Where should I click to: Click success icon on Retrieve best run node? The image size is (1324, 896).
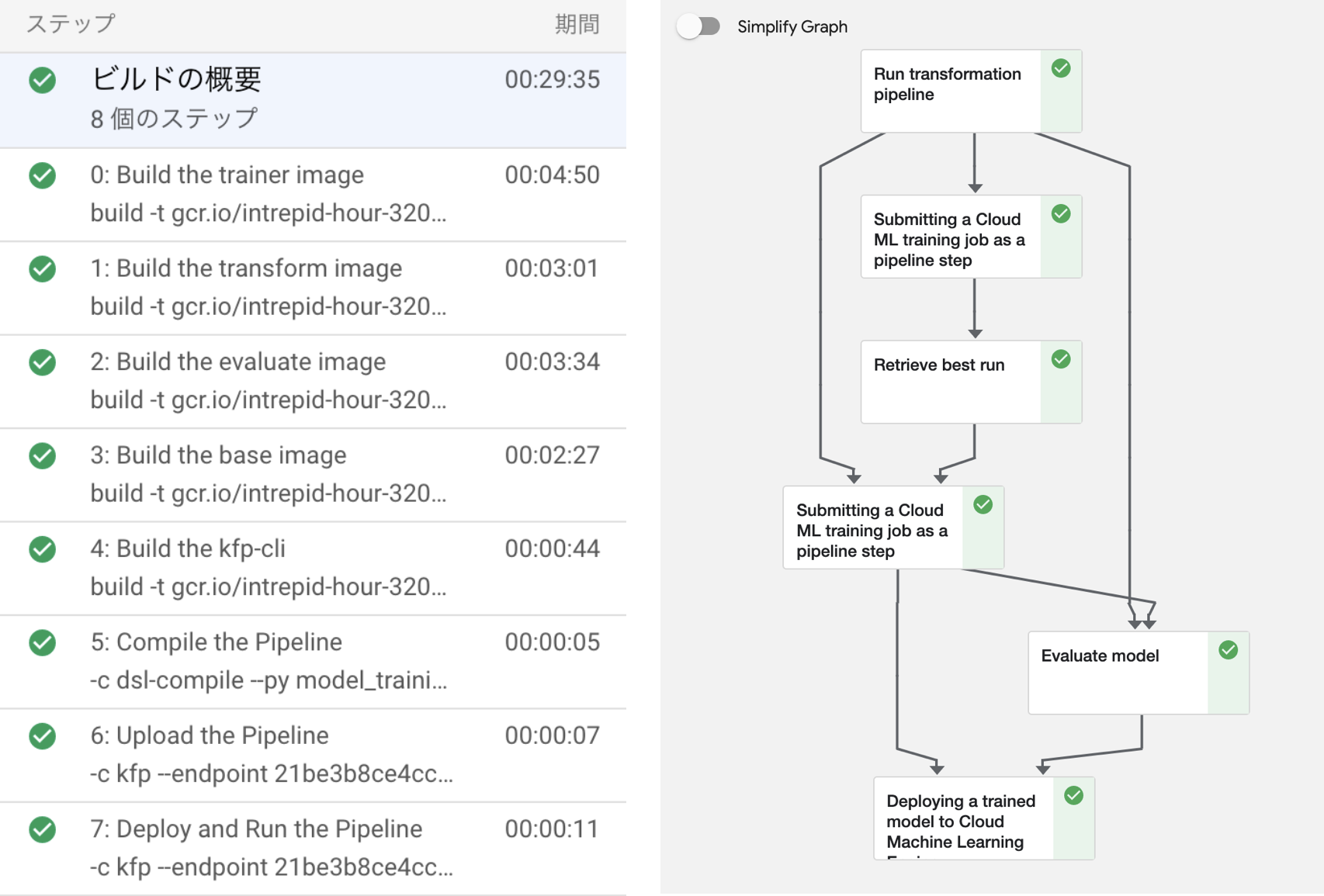coord(1061,359)
